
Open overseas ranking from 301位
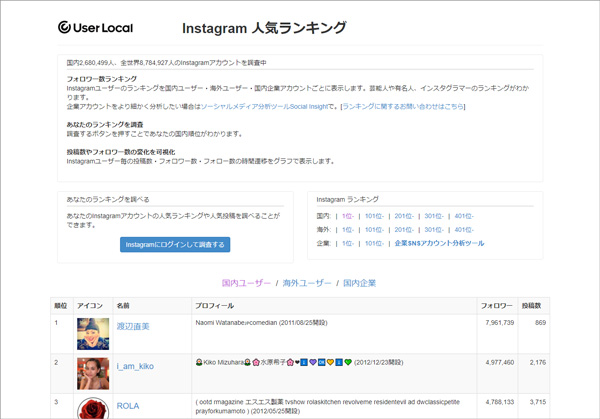pyautogui.click(x=434, y=230)
